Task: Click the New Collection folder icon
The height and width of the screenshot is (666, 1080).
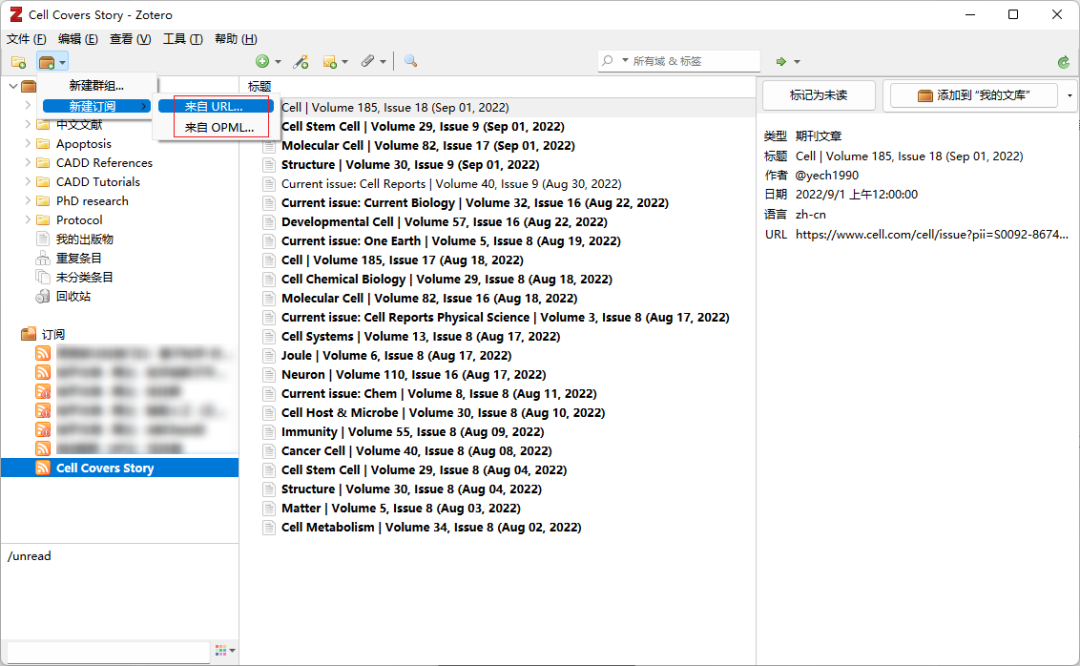Action: [19, 62]
